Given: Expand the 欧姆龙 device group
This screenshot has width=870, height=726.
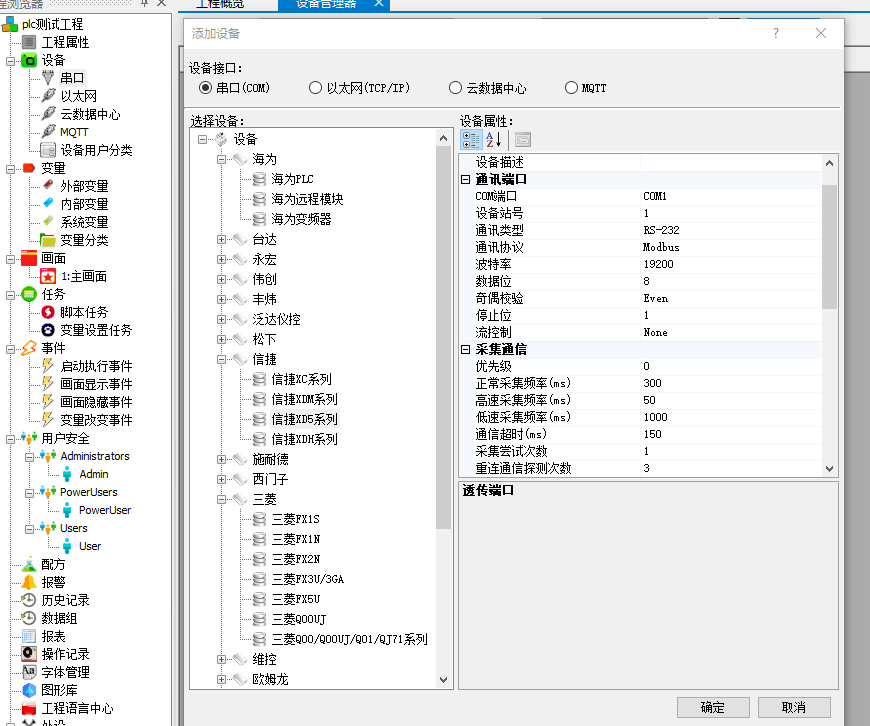Looking at the screenshot, I should tap(221, 679).
